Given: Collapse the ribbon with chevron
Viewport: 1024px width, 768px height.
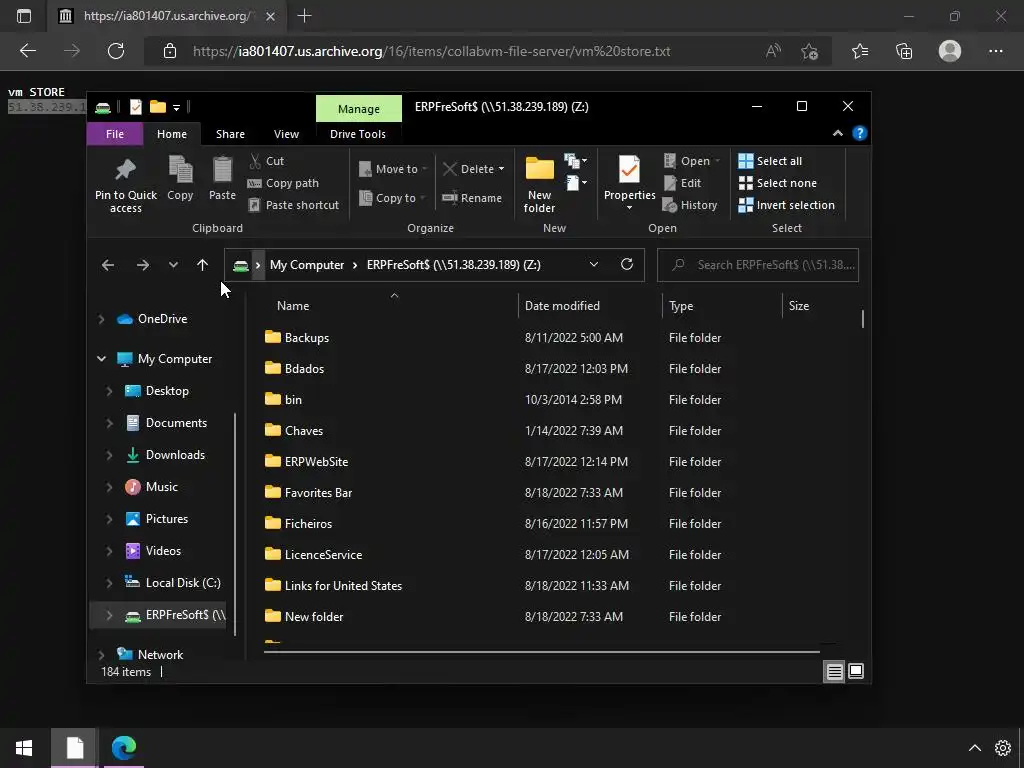Looking at the screenshot, I should [x=837, y=133].
